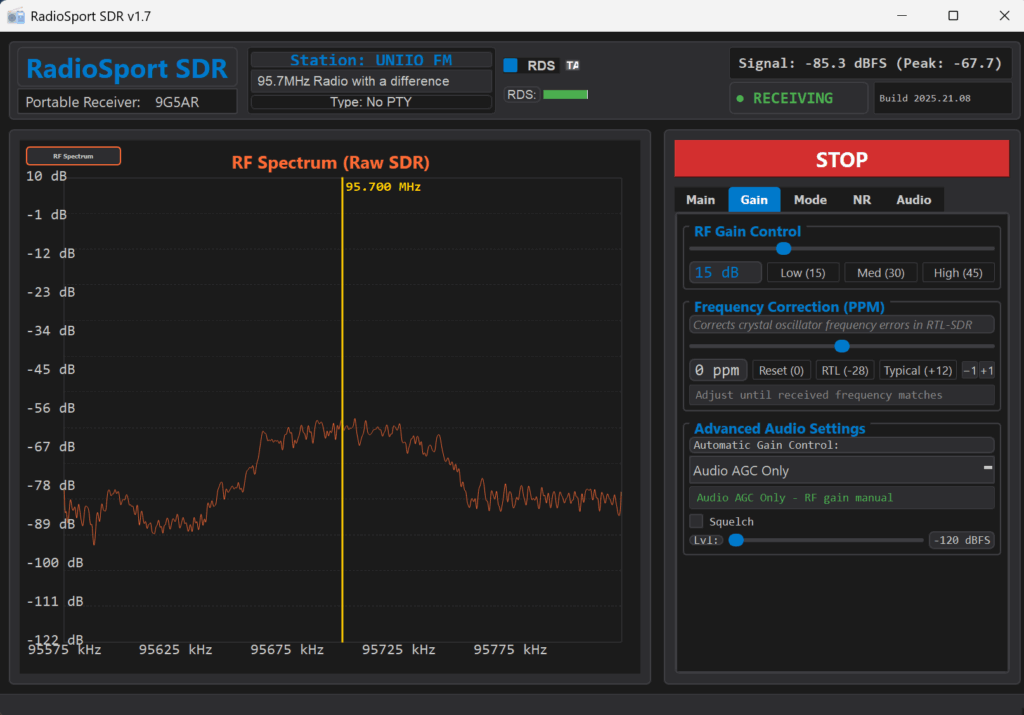Set gain to High (45)
This screenshot has height=715, width=1024.
tap(957, 273)
